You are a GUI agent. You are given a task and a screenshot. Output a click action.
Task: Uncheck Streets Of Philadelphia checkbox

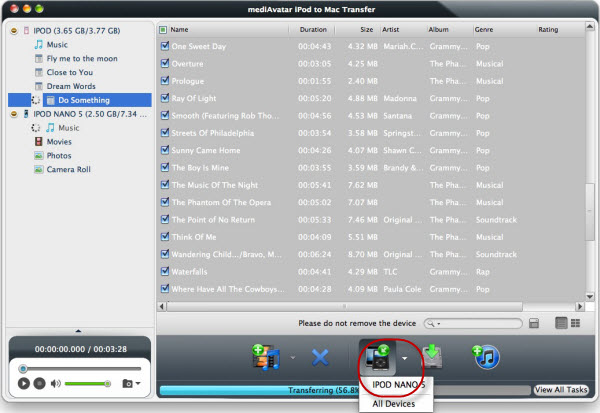pyautogui.click(x=165, y=133)
